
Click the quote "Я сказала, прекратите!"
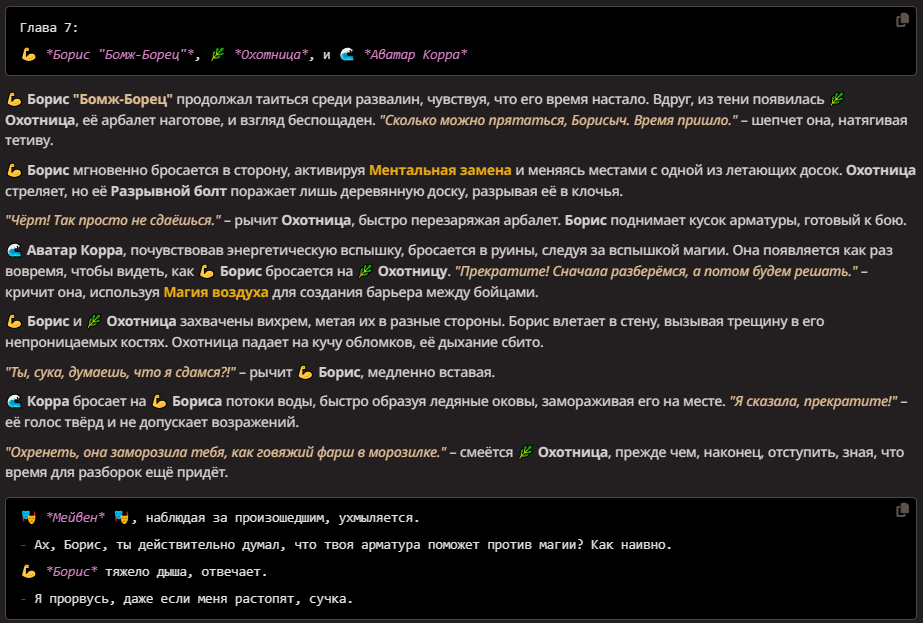(x=814, y=402)
